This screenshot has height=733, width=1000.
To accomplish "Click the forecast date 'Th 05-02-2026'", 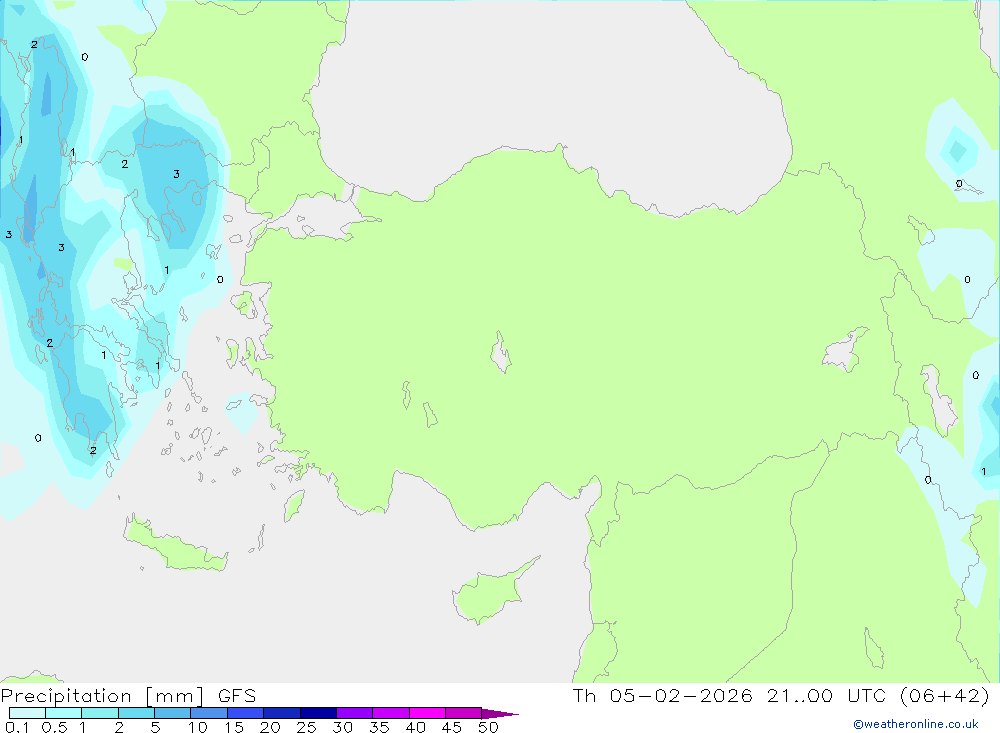I will [x=663, y=695].
